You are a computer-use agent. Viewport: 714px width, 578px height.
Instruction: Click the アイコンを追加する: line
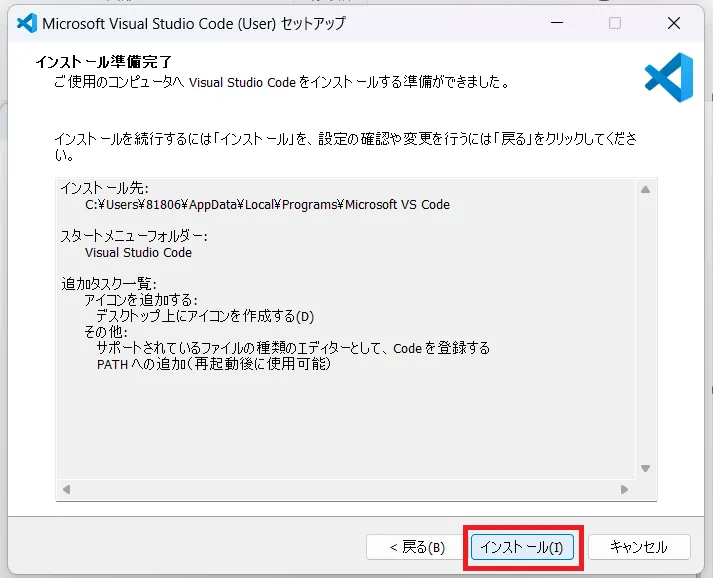tap(141, 300)
